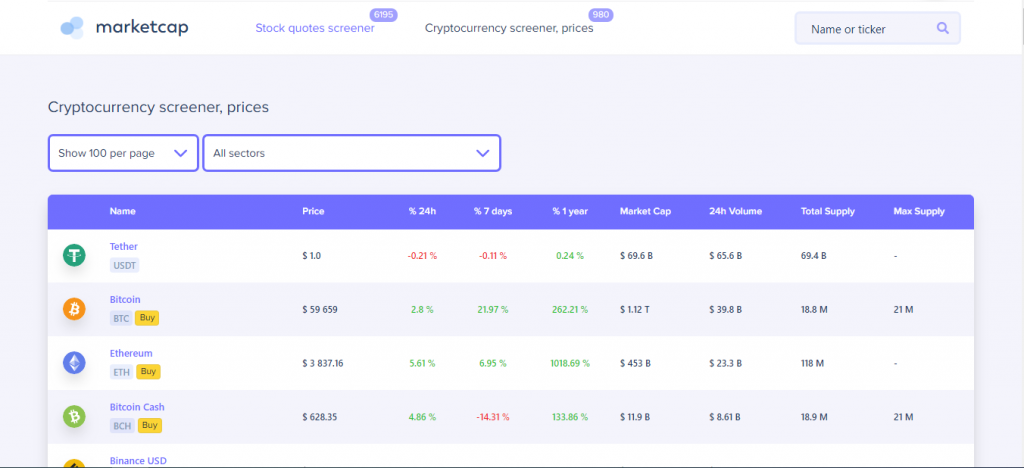Click the Bitcoin Cash price $ 628.35
Image resolution: width=1024 pixels, height=468 pixels.
pyautogui.click(x=319, y=416)
